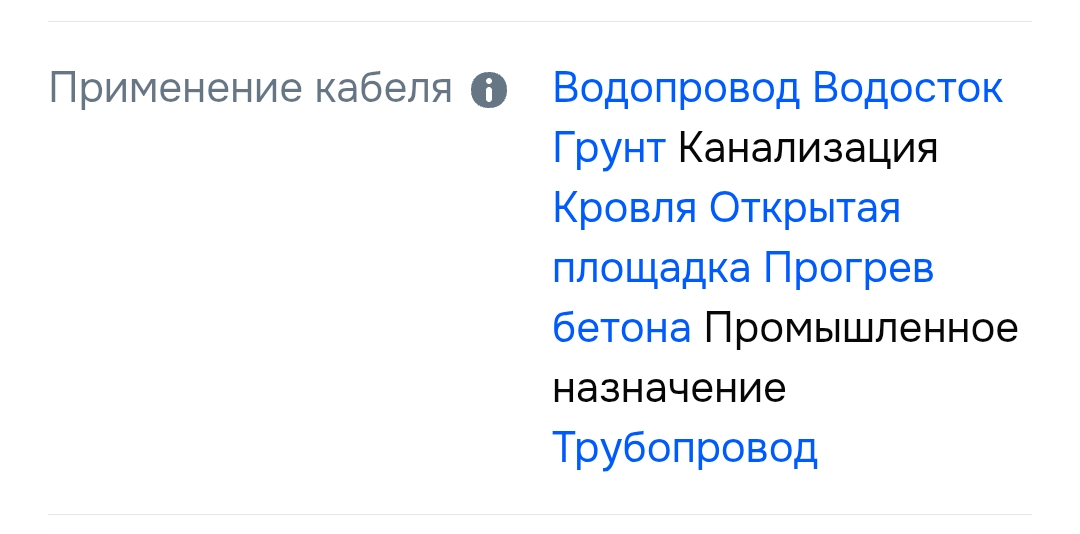
Task: Follow the Прогрев бетона link
Action: 848,269
